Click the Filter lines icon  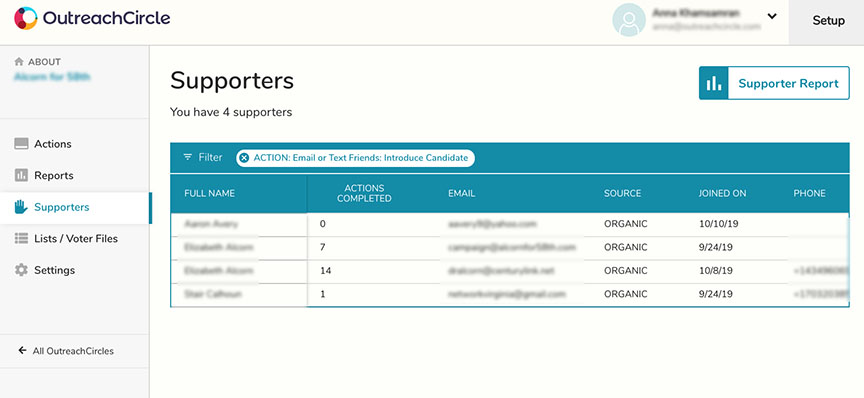pyautogui.click(x=188, y=157)
